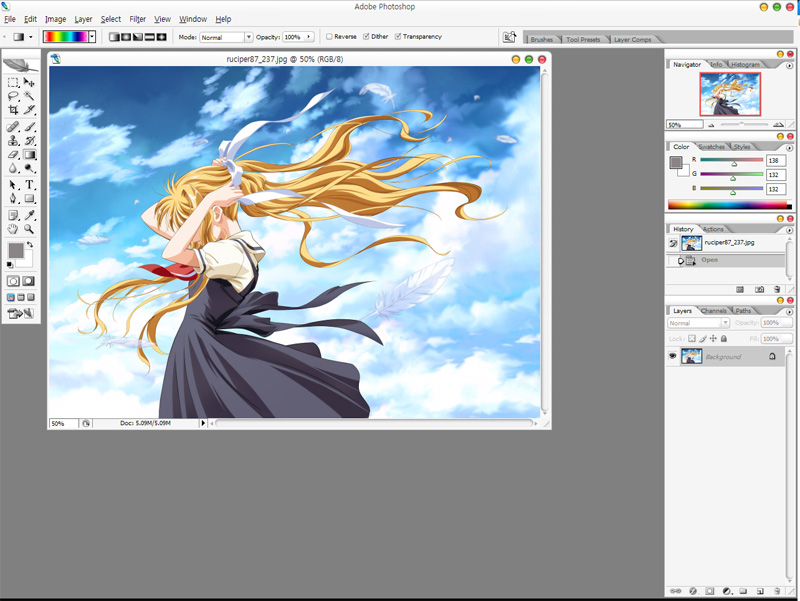800x601 pixels.
Task: Open the Layers panel options menu
Action: (x=789, y=312)
